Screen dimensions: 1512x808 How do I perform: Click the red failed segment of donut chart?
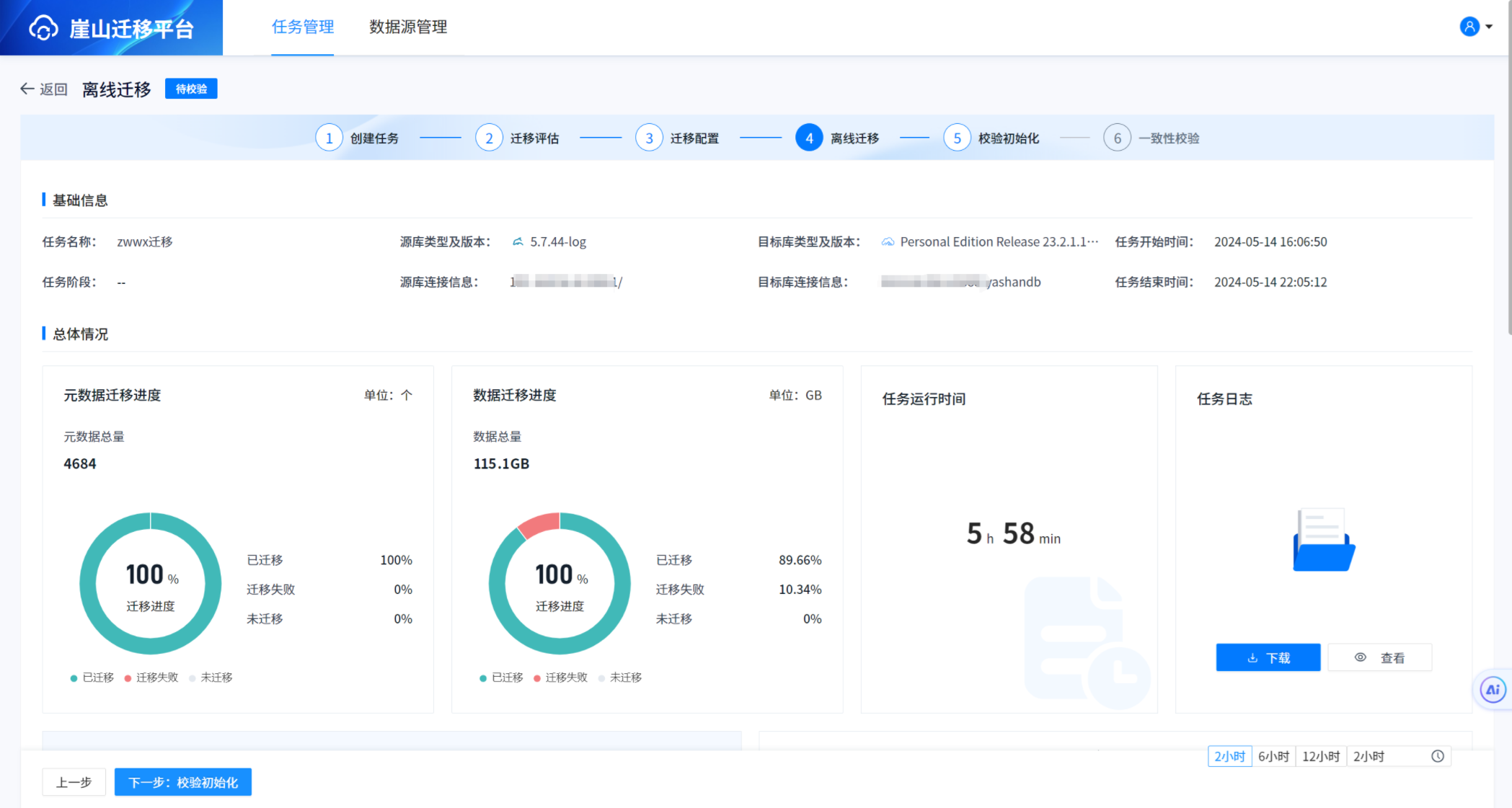click(539, 525)
